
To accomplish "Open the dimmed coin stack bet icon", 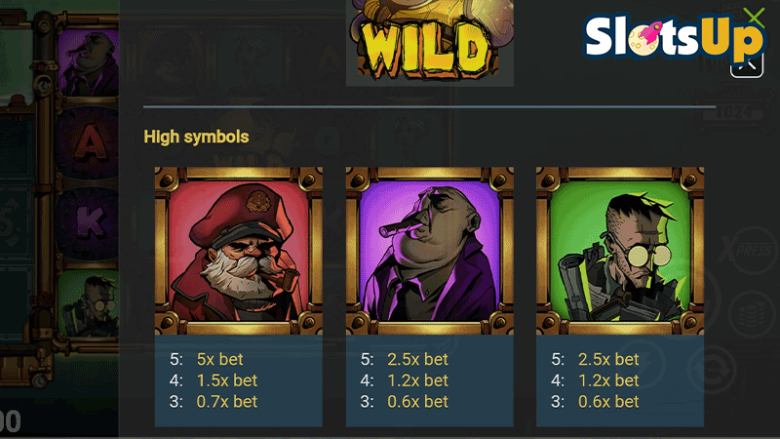I will (752, 315).
